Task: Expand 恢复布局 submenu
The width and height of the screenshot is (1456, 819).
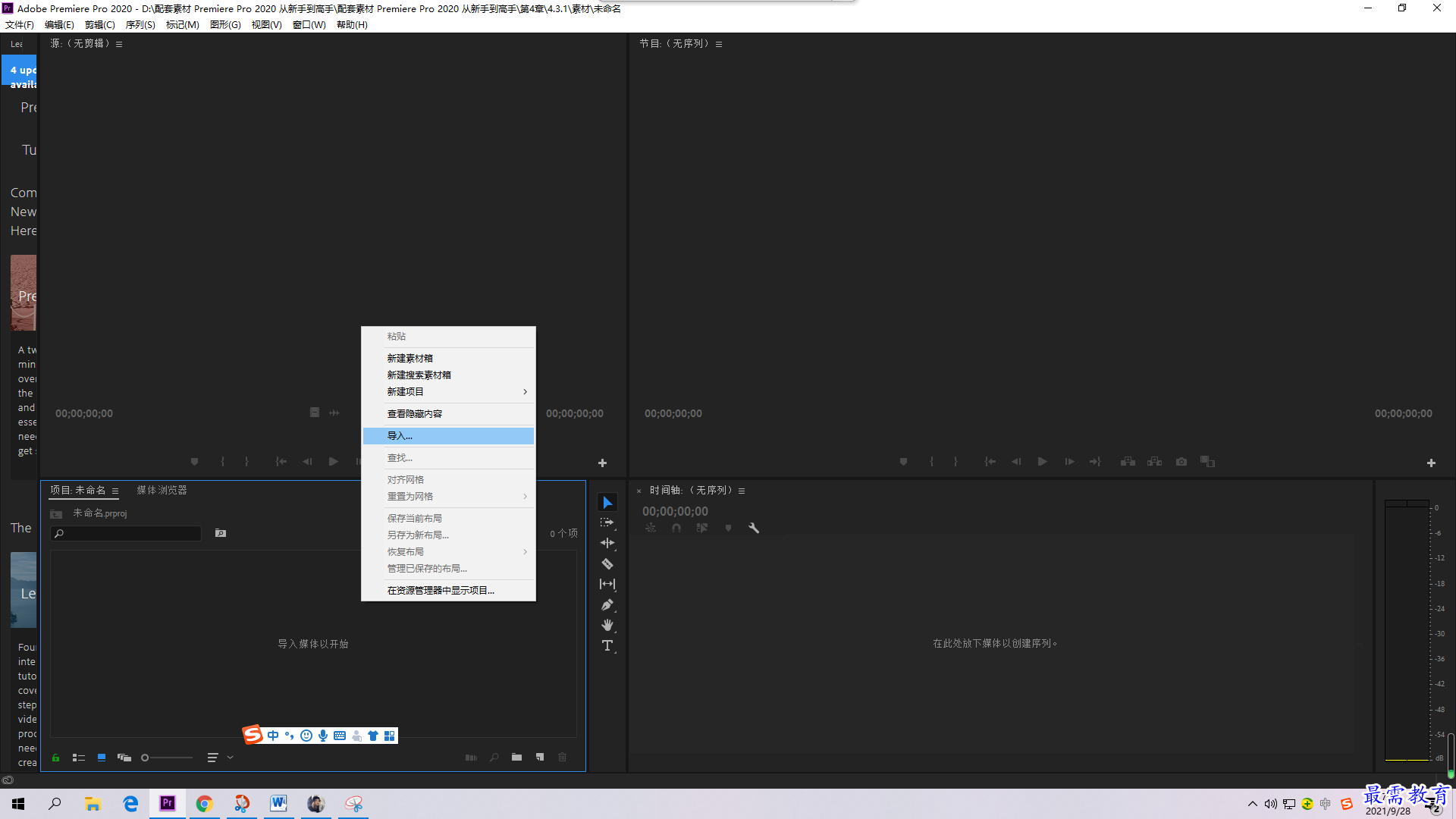Action: tap(525, 552)
